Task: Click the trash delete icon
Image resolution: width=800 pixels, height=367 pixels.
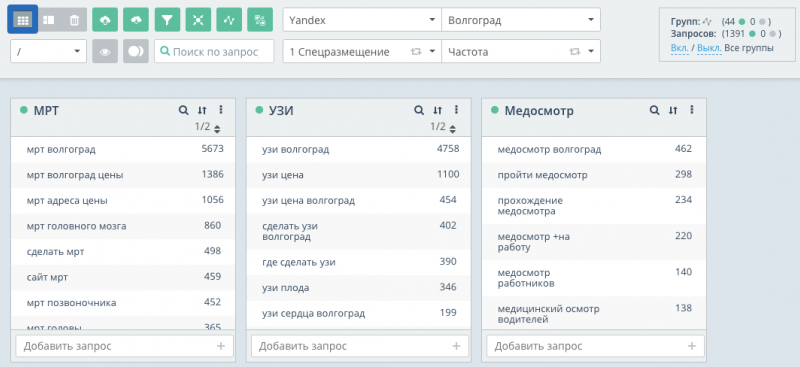Action: coord(74,20)
